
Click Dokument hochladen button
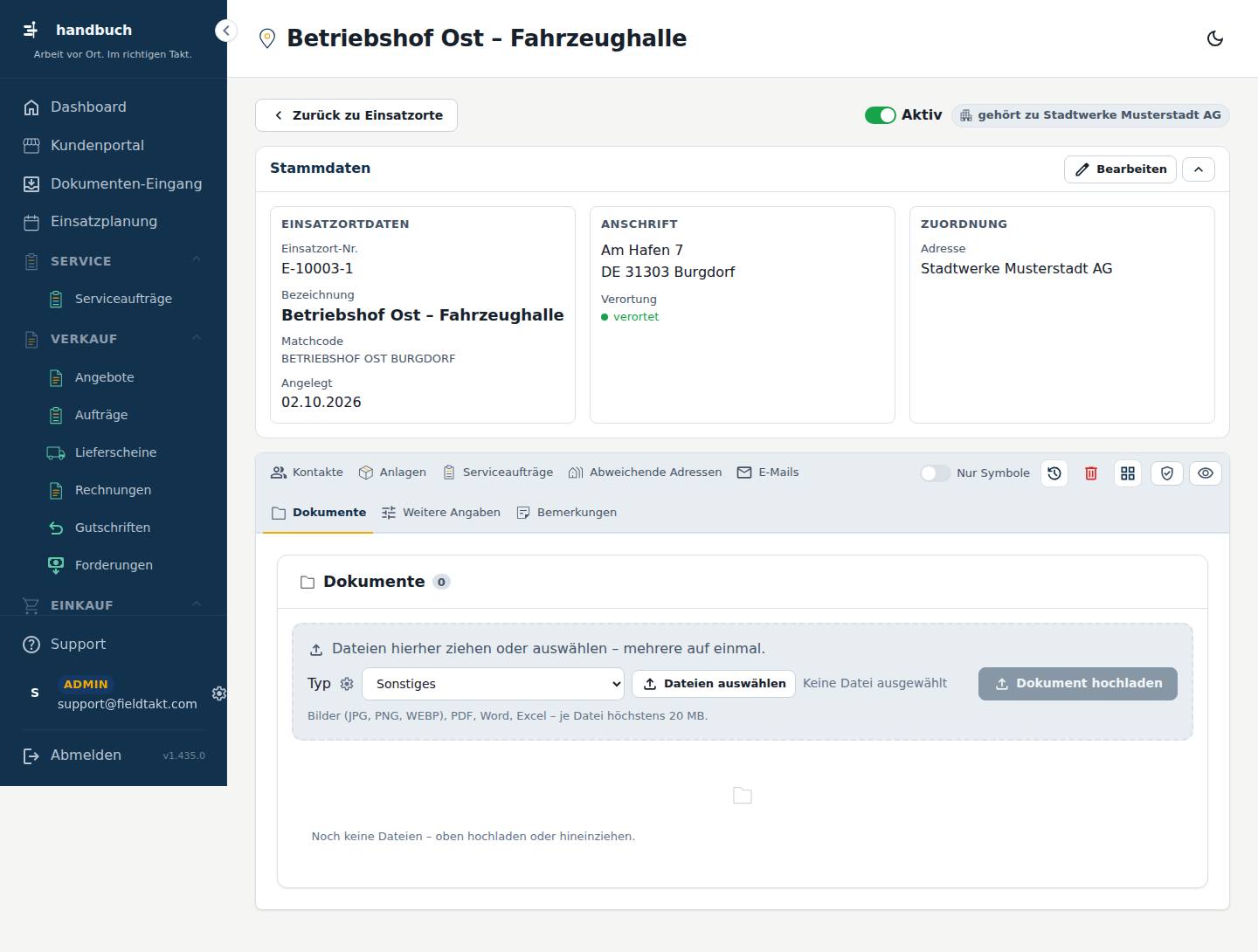tap(1078, 684)
